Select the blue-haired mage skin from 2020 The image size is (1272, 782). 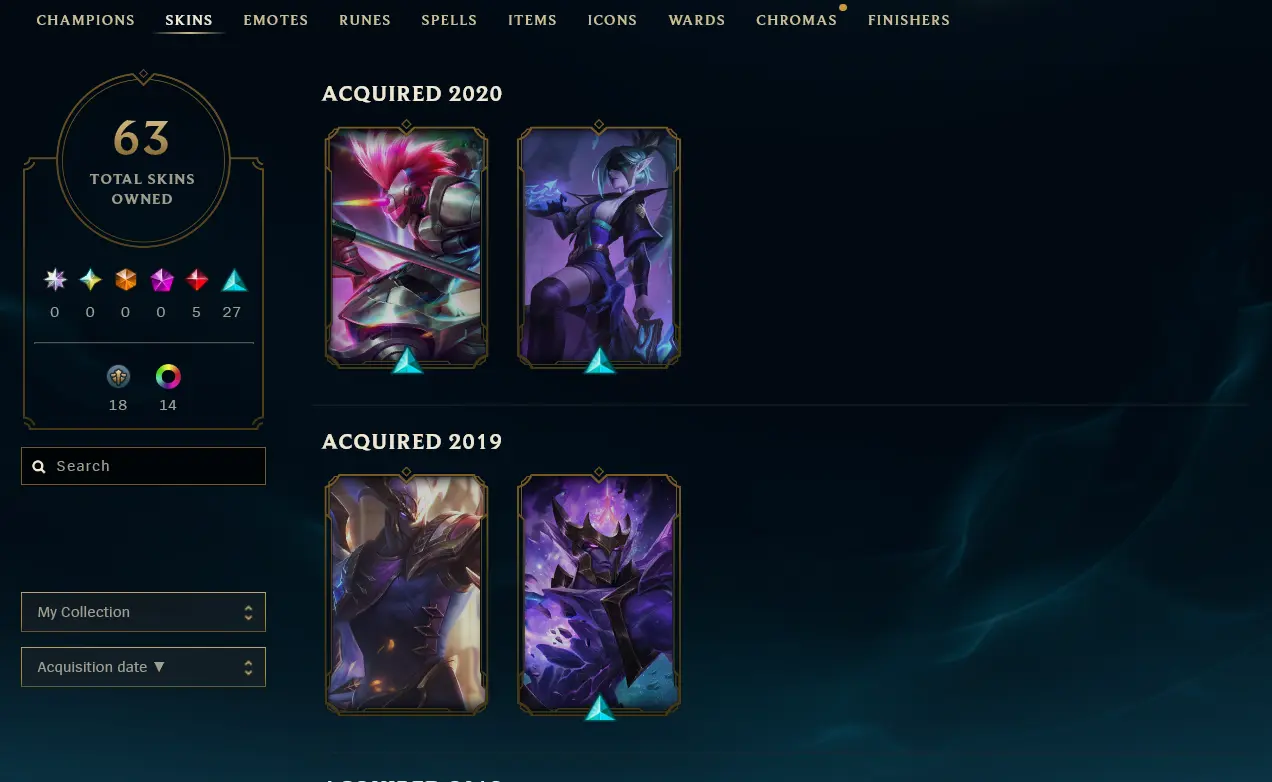(x=599, y=247)
